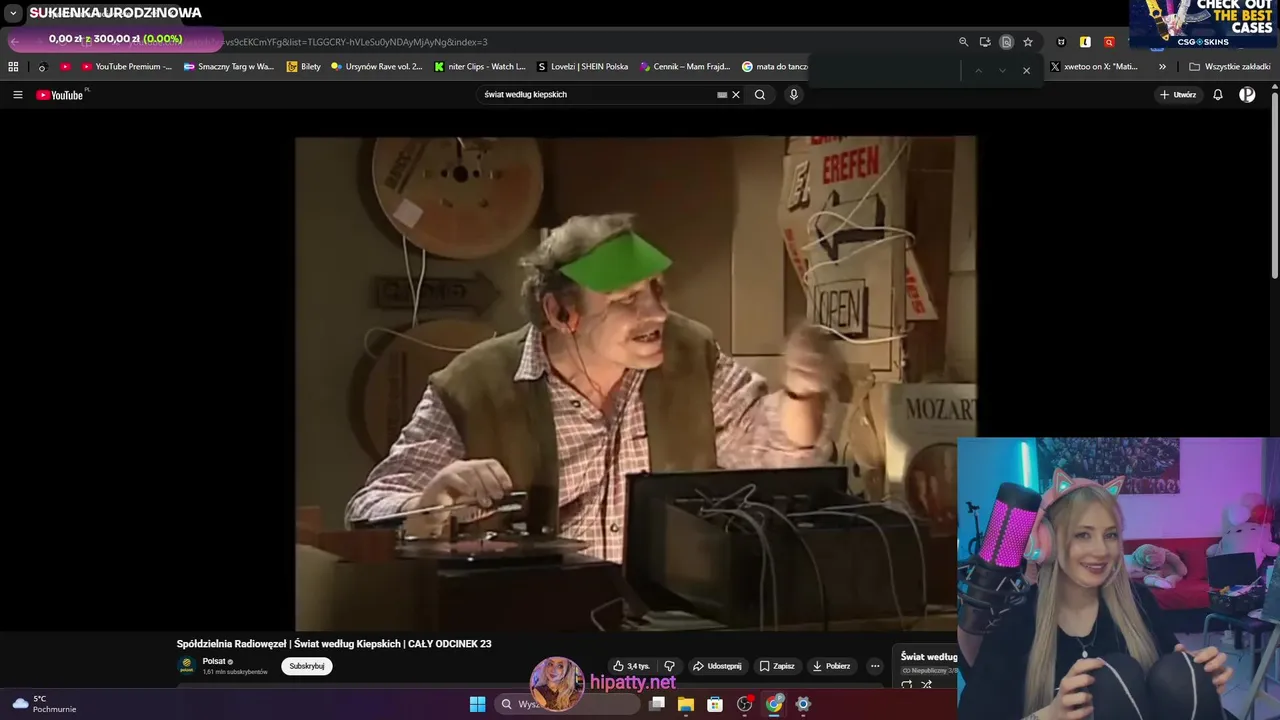Expand hidden bookmarks with double chevron
The height and width of the screenshot is (720, 1280).
(x=1162, y=67)
